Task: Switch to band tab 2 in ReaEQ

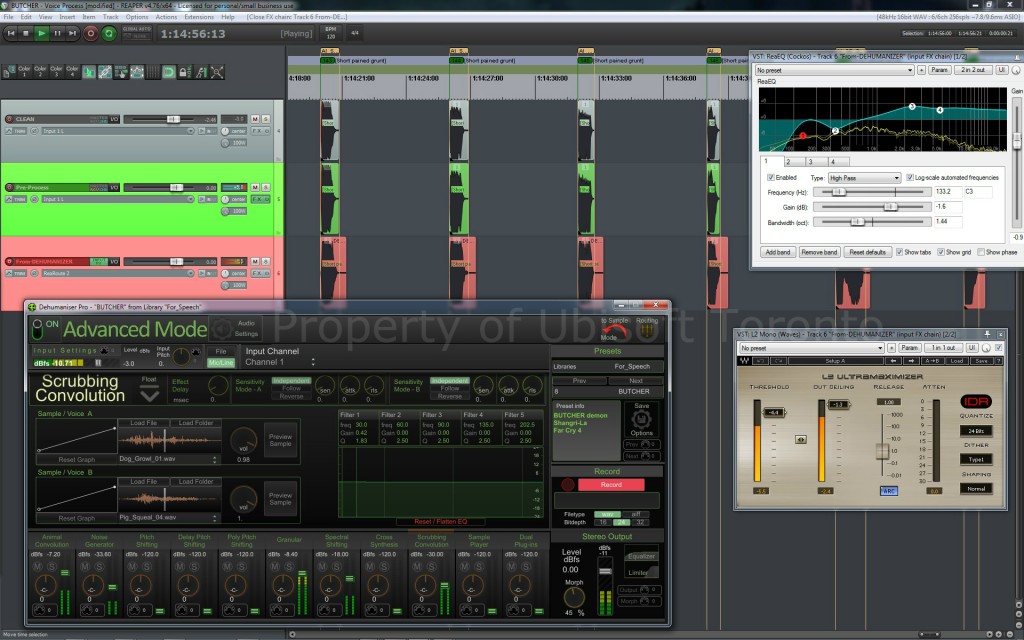Action: pyautogui.click(x=788, y=163)
